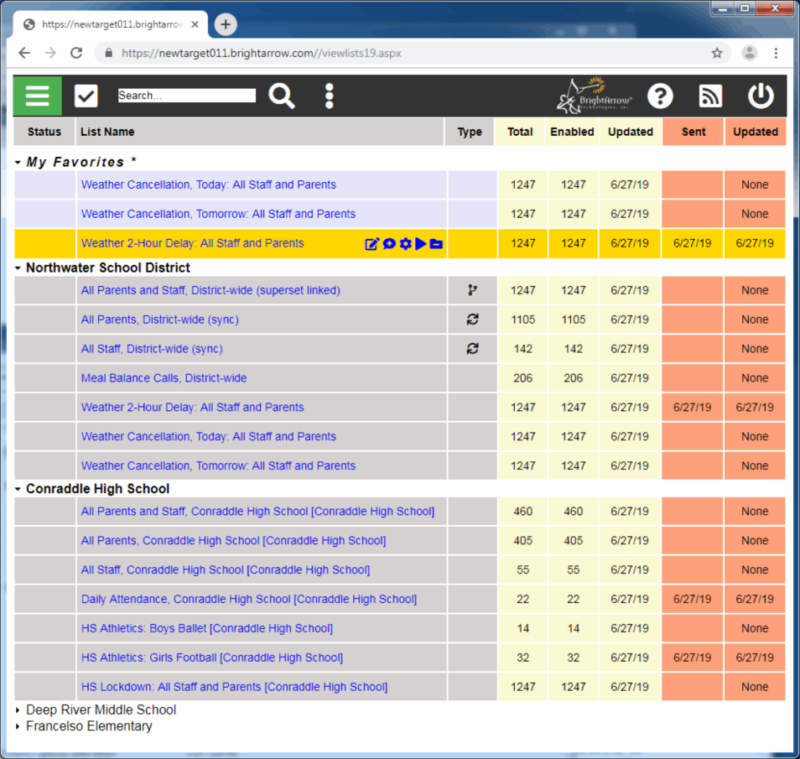Click the RSS feed icon

[710, 96]
